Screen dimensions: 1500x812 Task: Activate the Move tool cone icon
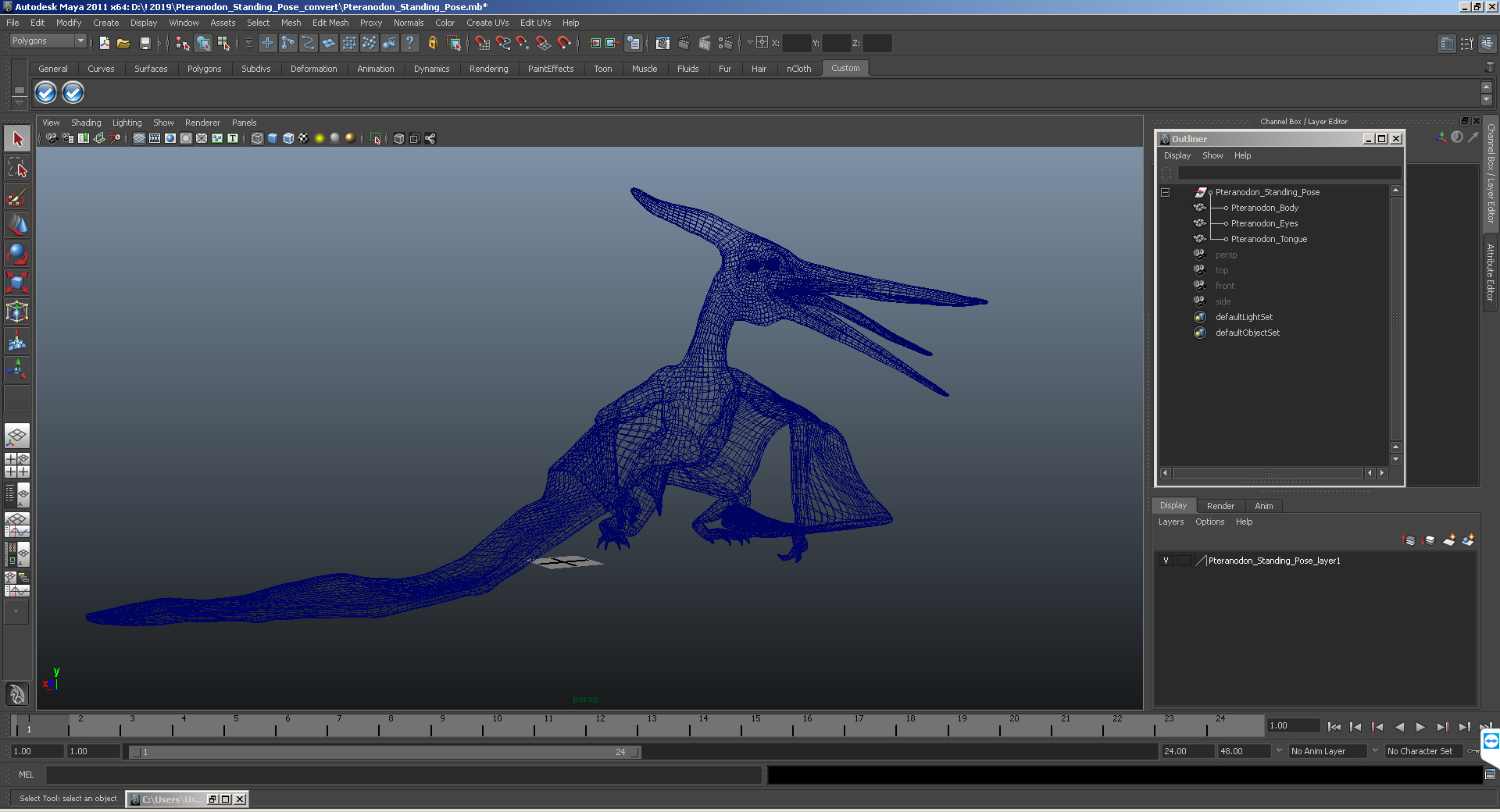(17, 225)
